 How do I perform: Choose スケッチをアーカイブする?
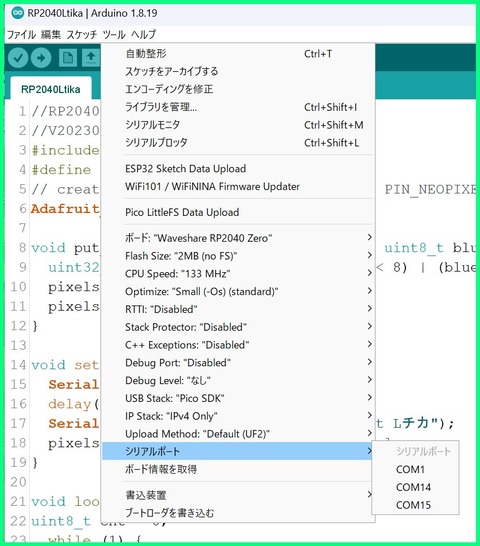click(x=238, y=71)
